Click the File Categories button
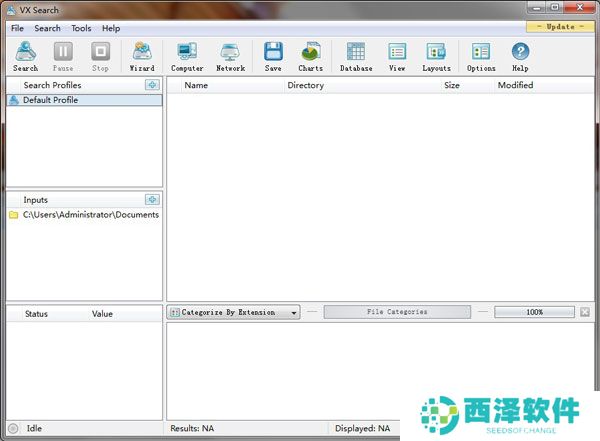The width and height of the screenshot is (600, 441). [397, 312]
